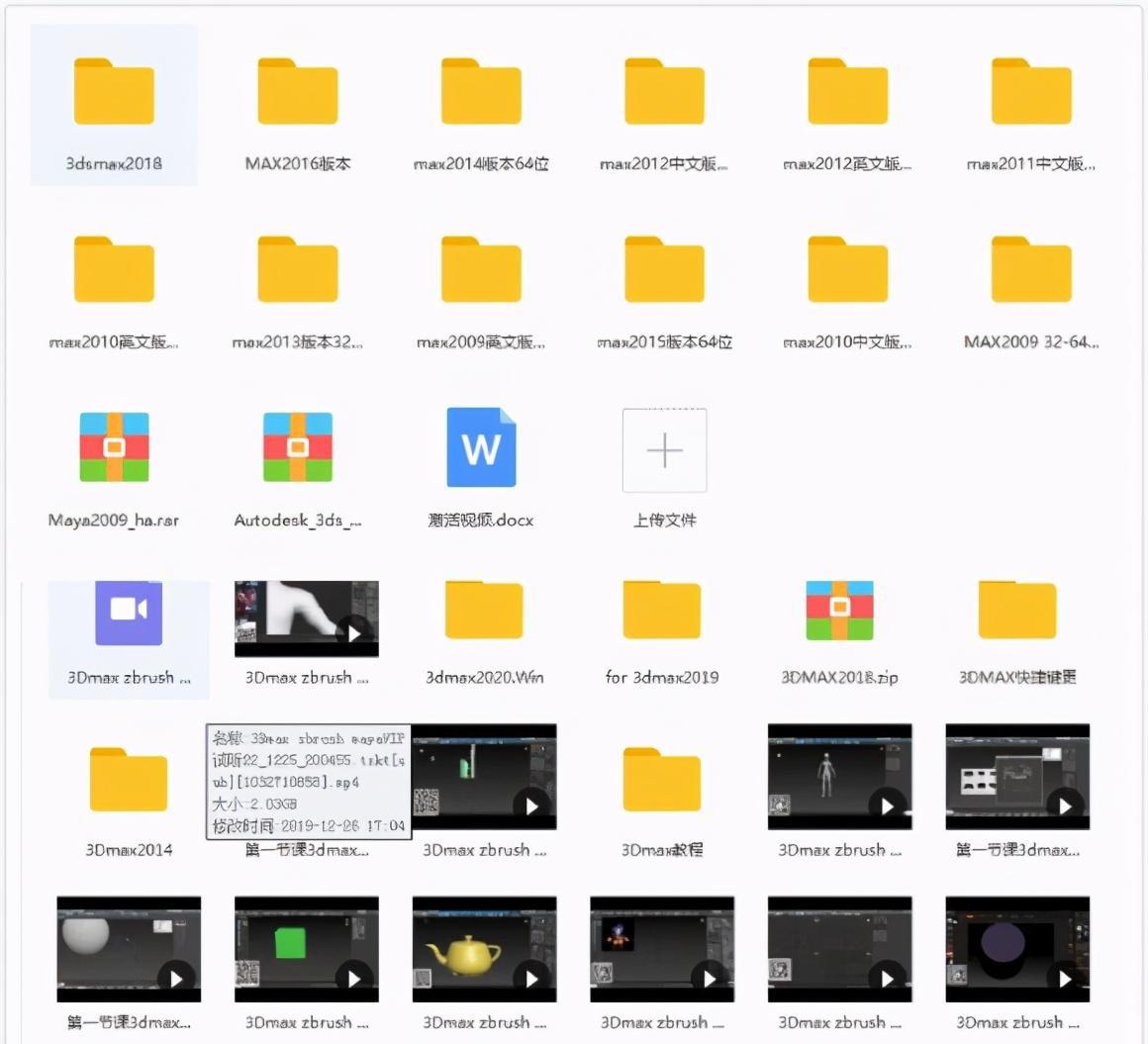Click the folder name text "MAX2016版本"

[x=298, y=163]
